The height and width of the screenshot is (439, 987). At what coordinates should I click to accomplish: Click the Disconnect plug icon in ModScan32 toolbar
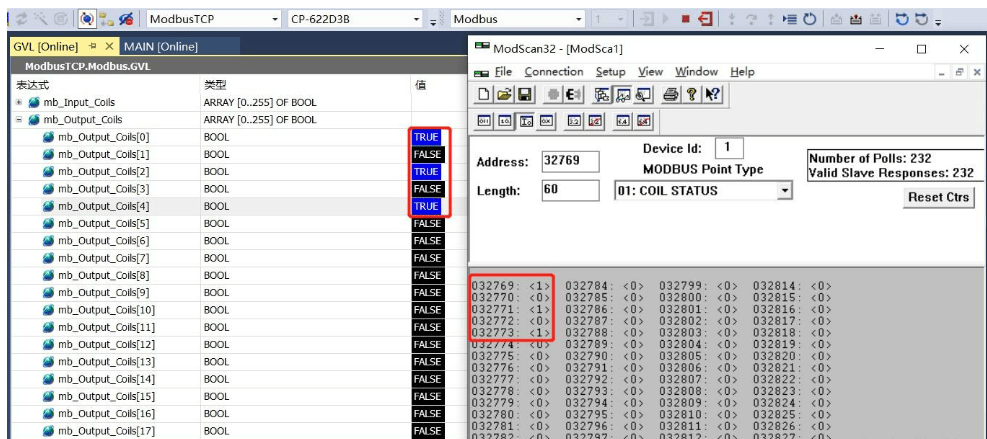coord(575,94)
